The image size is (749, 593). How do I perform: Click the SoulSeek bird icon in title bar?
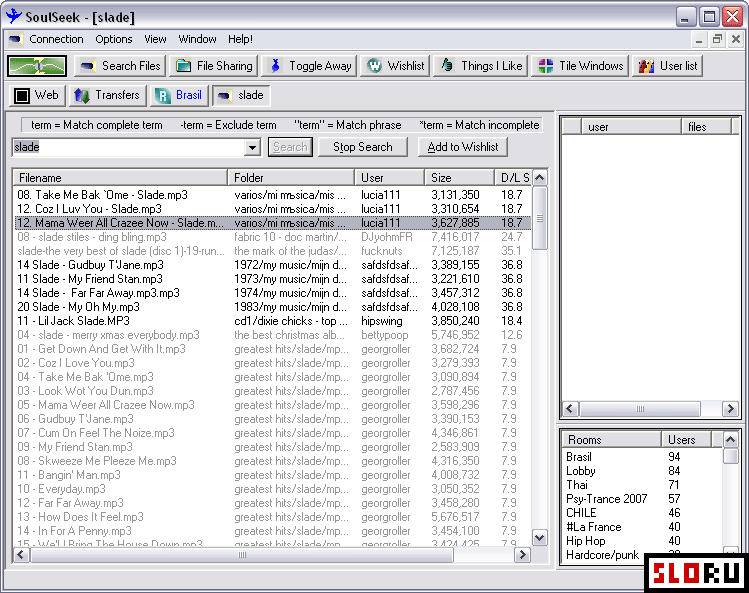pyautogui.click(x=14, y=16)
